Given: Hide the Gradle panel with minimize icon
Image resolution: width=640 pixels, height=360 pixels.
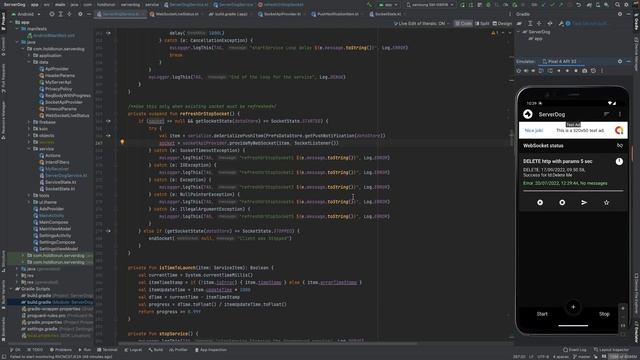Looking at the screenshot, I should [x=629, y=14].
